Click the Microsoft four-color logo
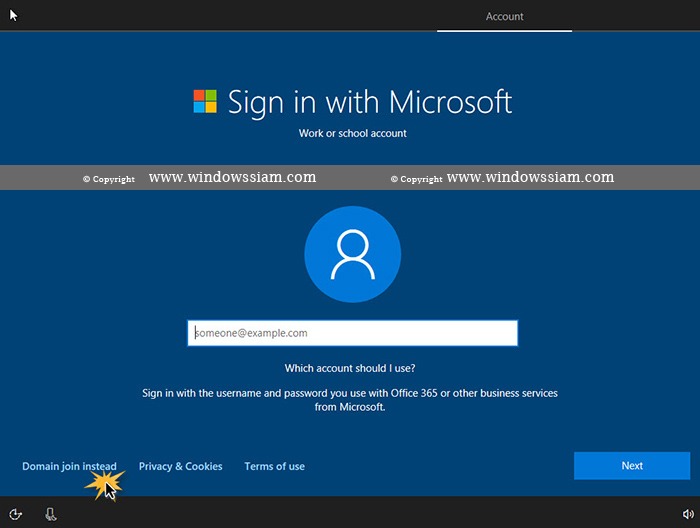Image resolution: width=700 pixels, height=528 pixels. click(205, 101)
